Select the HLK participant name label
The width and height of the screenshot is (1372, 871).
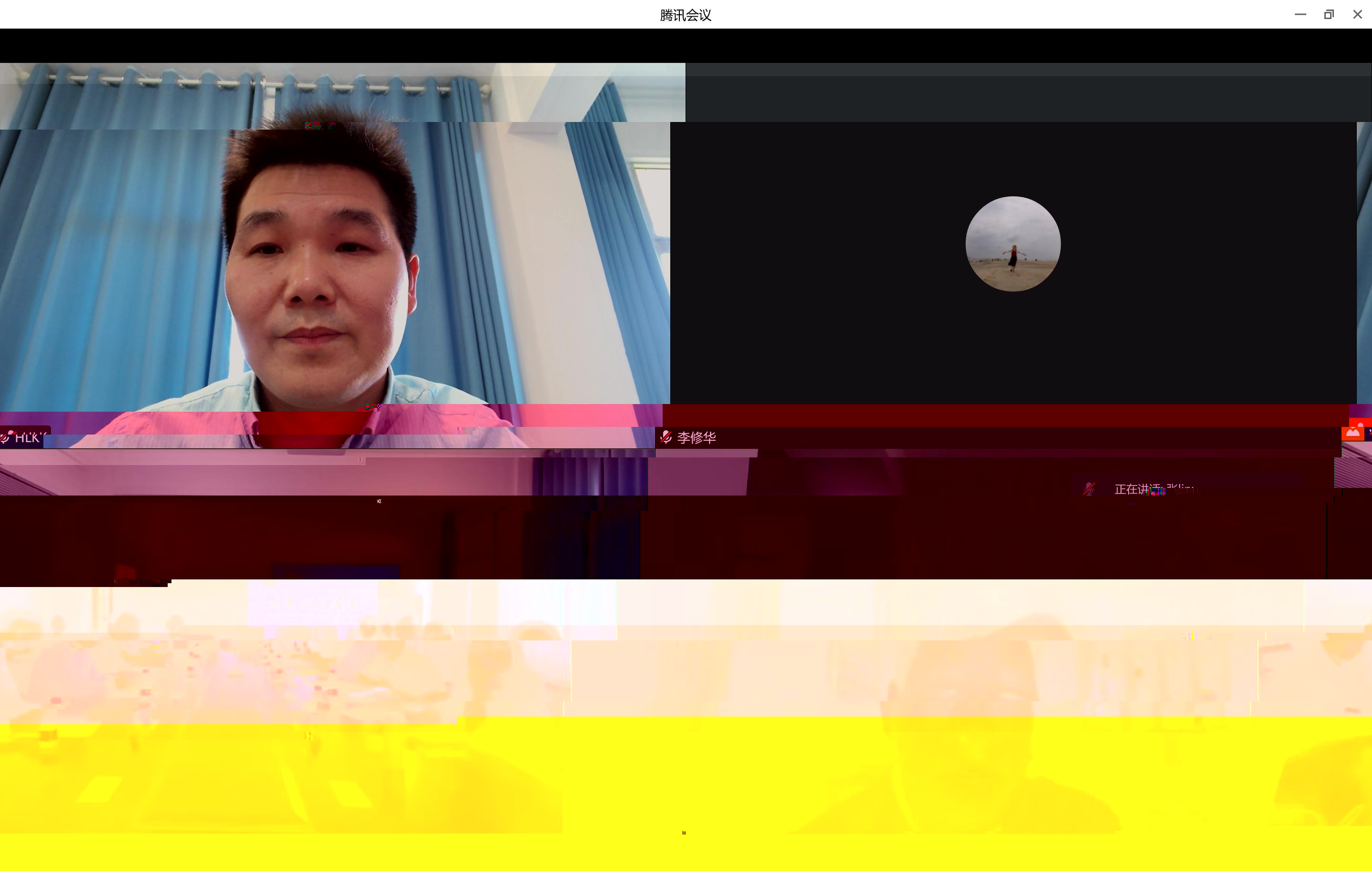[27, 438]
